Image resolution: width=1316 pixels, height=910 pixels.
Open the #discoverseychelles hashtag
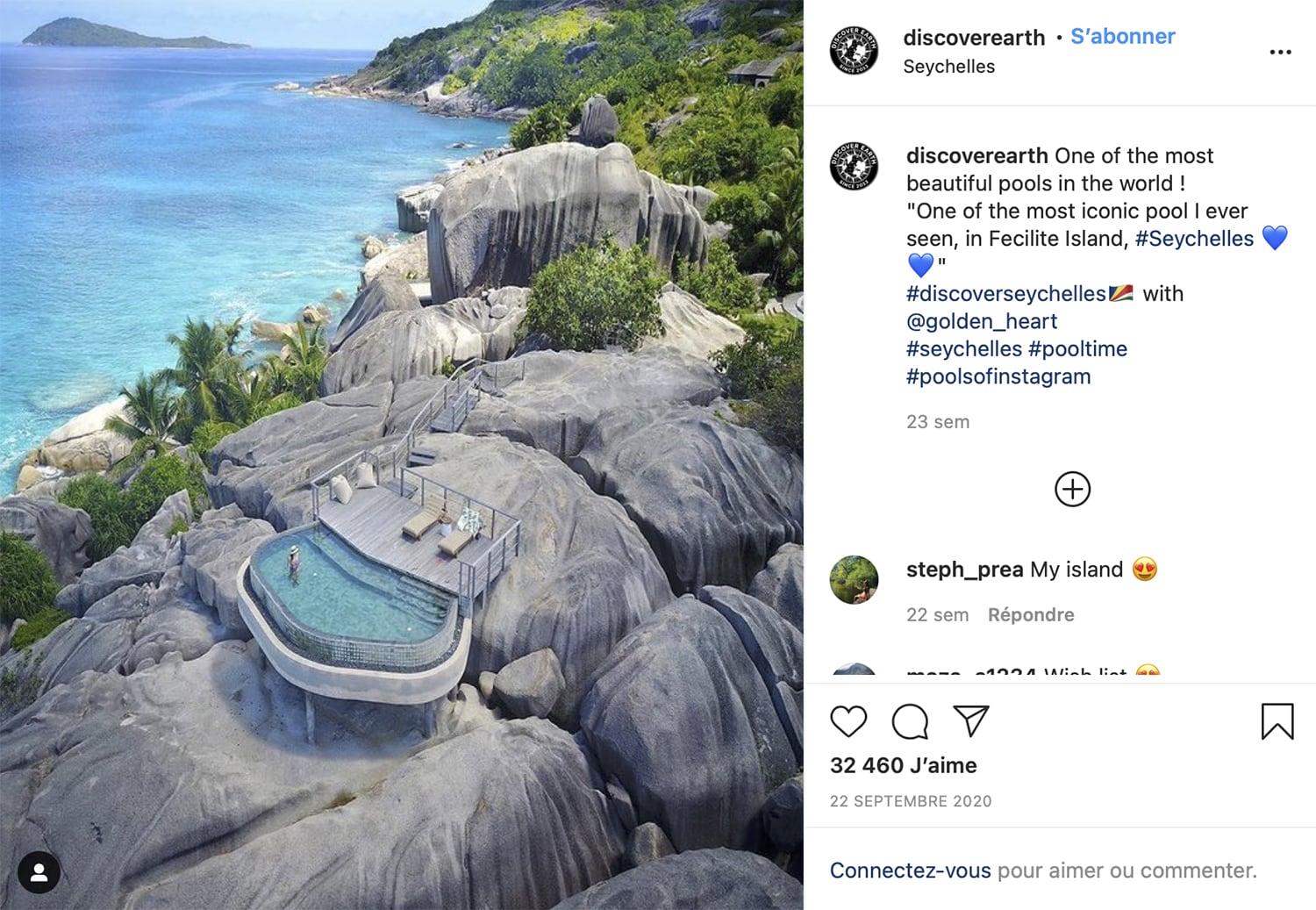click(x=1005, y=294)
